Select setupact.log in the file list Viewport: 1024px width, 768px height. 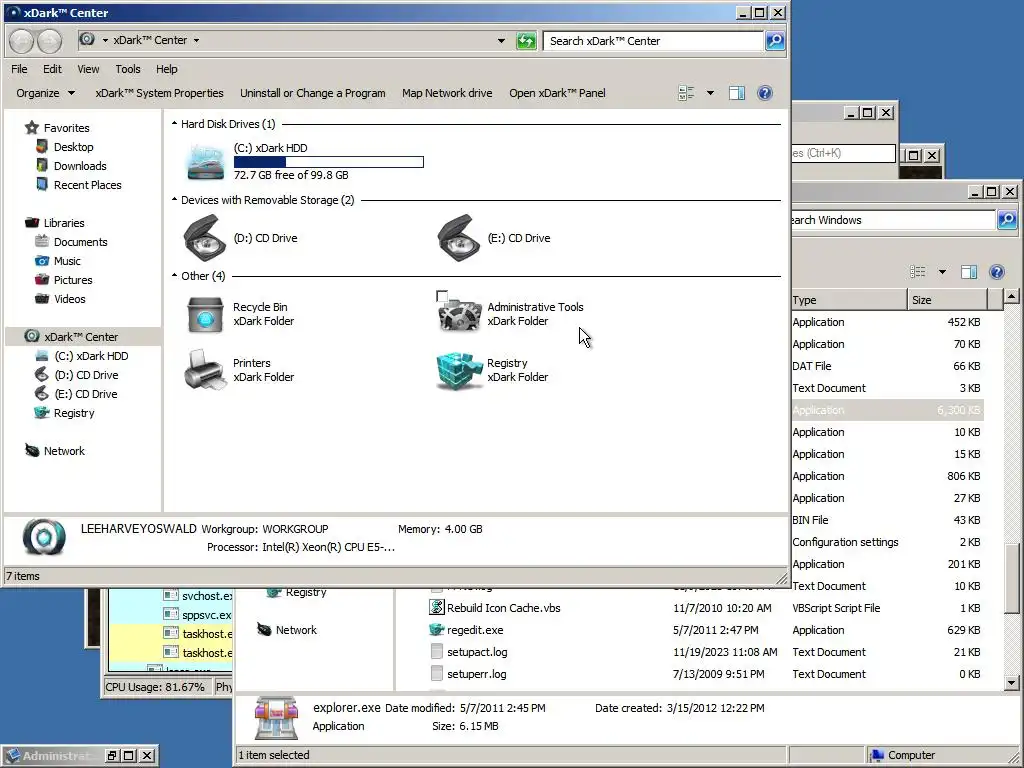(x=477, y=652)
